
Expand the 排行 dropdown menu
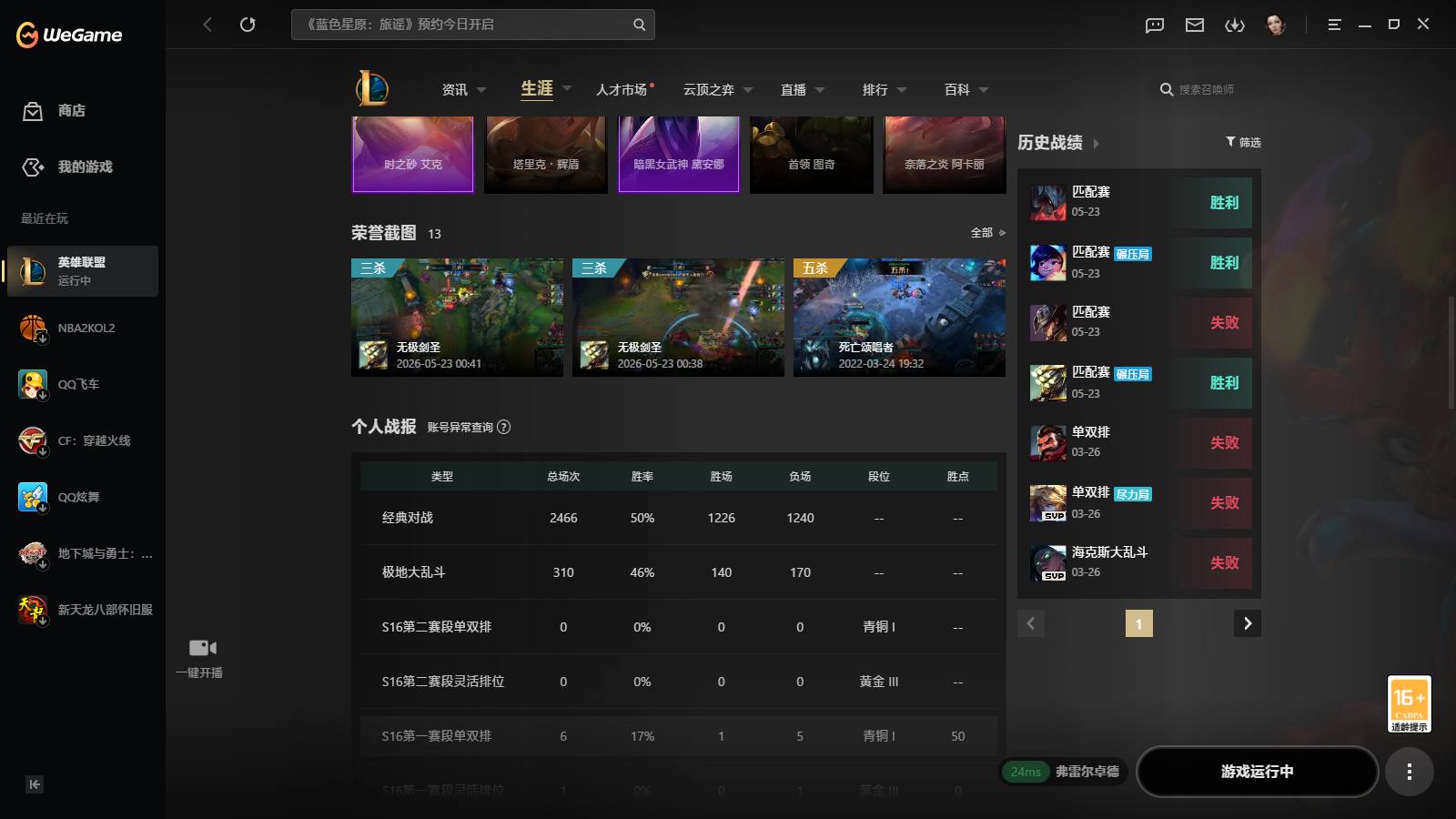pos(902,90)
